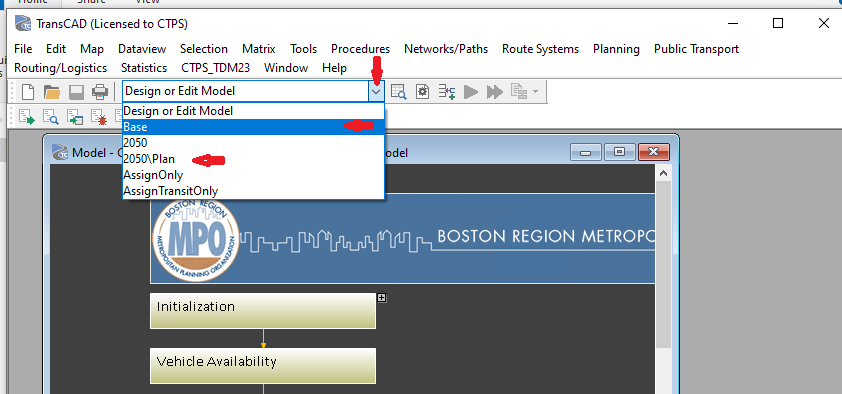This screenshot has width=842, height=394.
Task: Click the import script window icon
Action: (75, 116)
